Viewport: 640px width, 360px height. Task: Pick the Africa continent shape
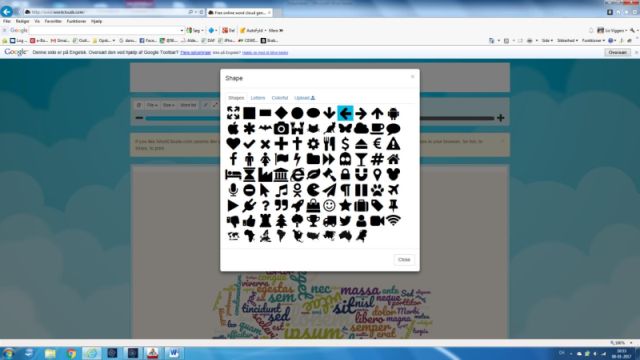click(249, 236)
